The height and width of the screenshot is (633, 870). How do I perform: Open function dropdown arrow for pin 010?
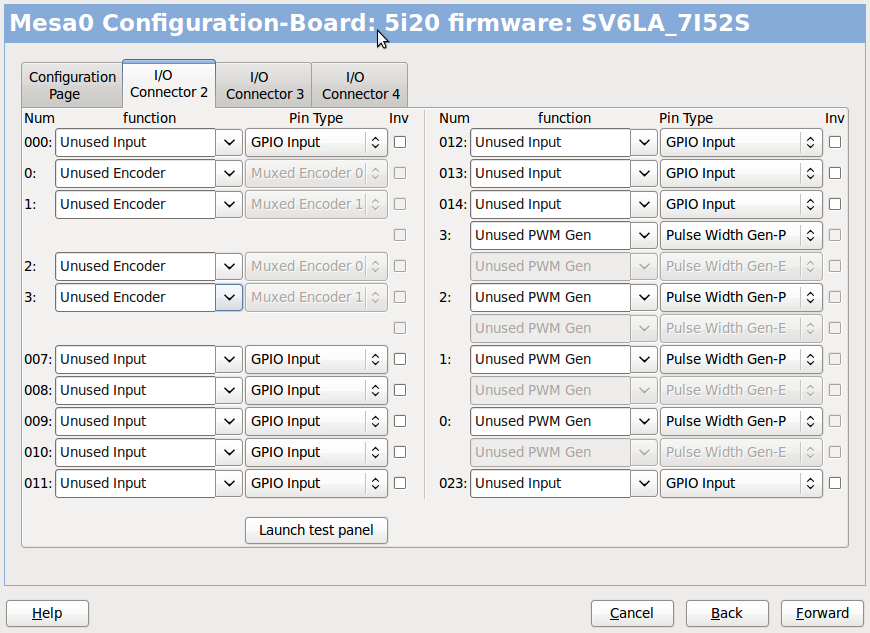(229, 453)
